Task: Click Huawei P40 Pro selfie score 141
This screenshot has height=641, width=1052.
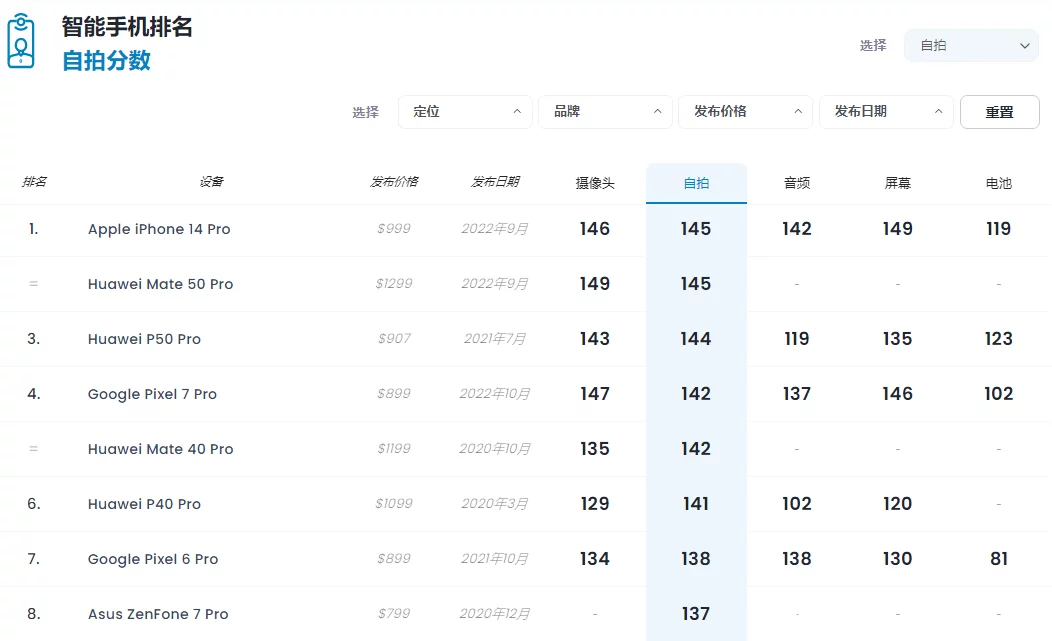Action: 696,504
